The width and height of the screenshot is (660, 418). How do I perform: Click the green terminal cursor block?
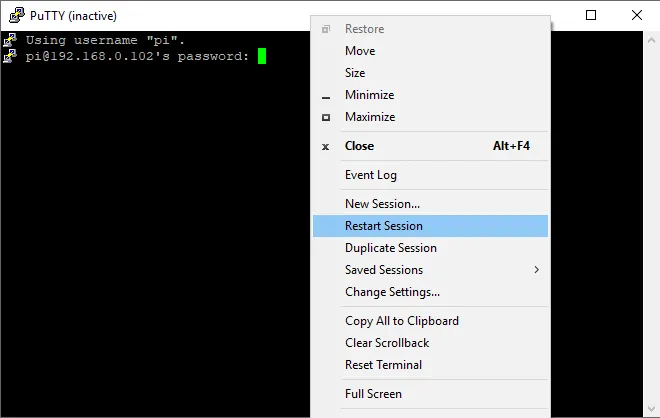(x=262, y=56)
